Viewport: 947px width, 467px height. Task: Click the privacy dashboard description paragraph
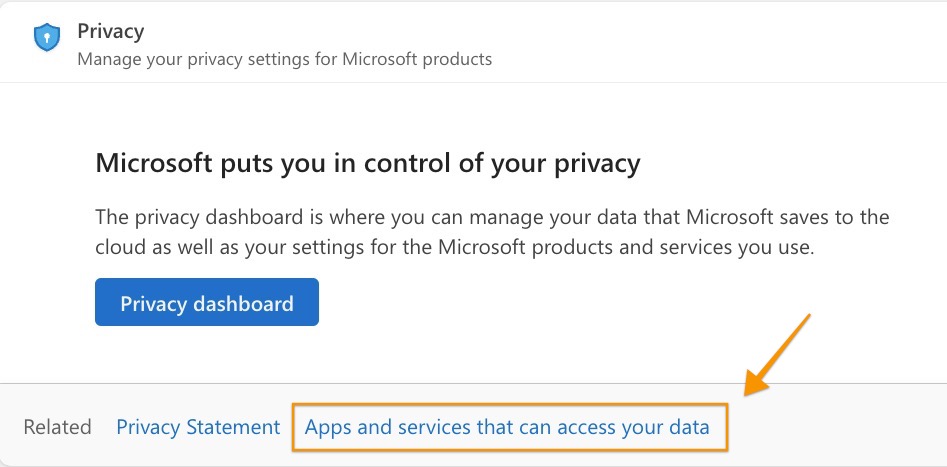(492, 232)
